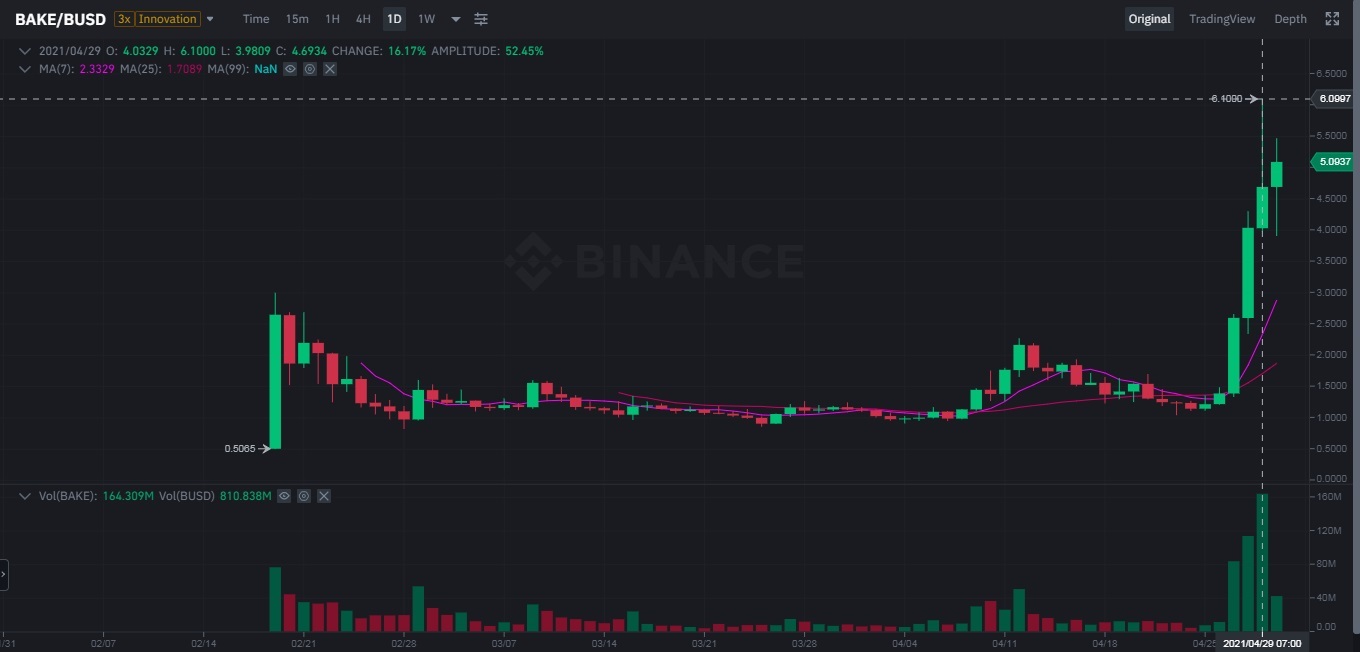Switch to the Depth chart tab

pyautogui.click(x=1290, y=19)
